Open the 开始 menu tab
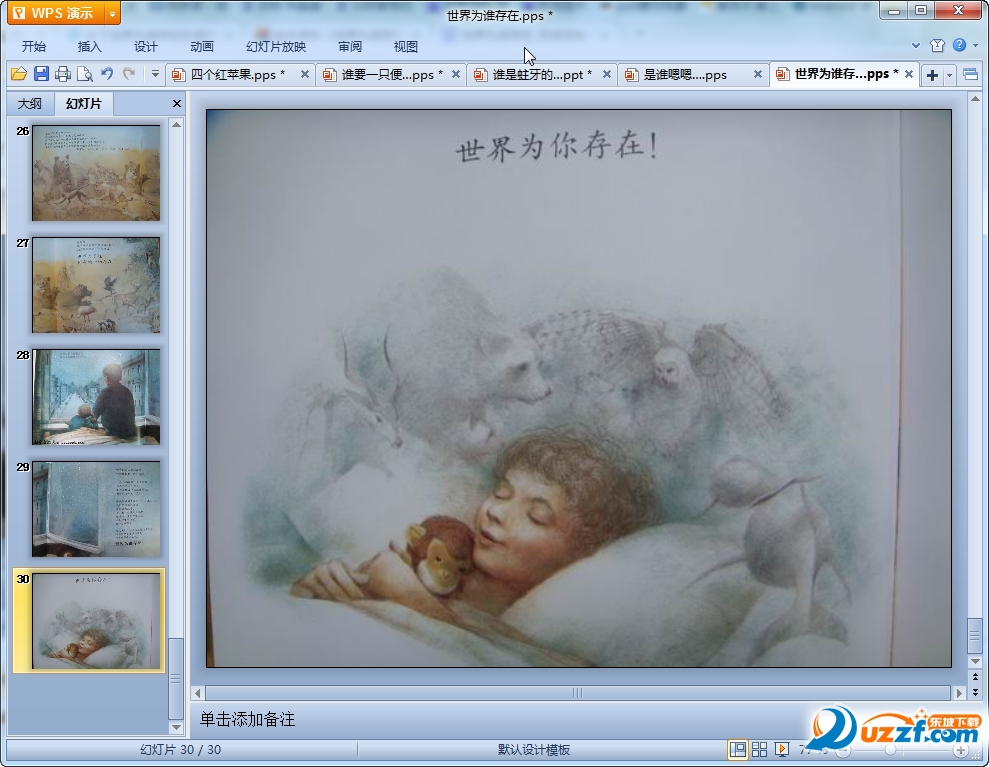Screen dimensions: 989x767 [x=33, y=47]
